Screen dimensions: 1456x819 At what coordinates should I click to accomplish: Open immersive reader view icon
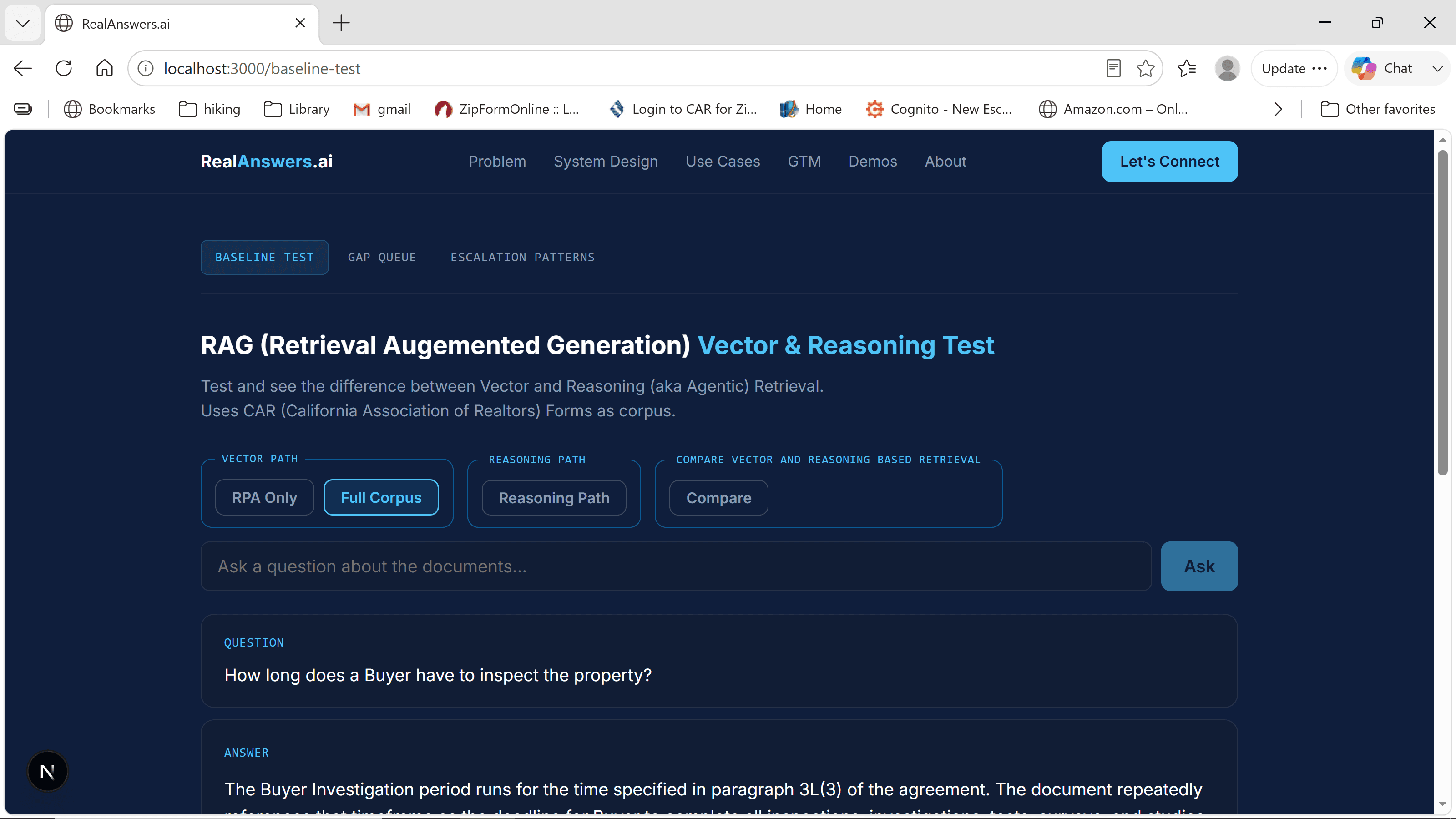(x=1113, y=68)
